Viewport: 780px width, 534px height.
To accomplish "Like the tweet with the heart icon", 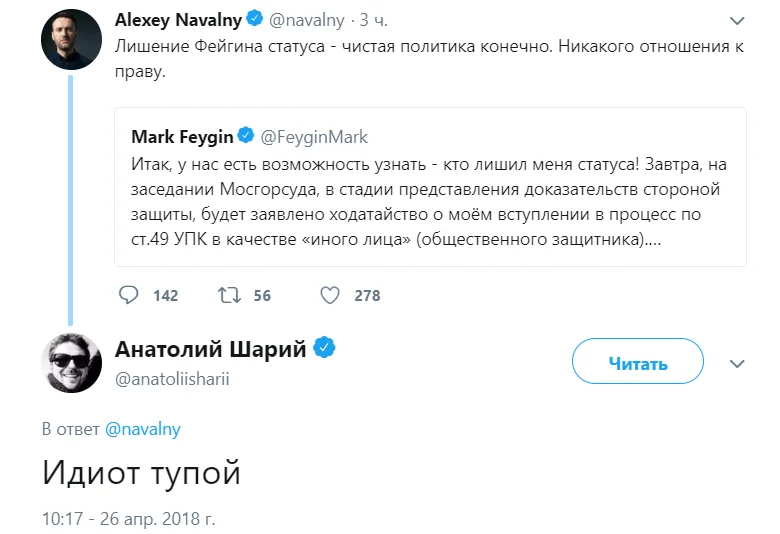I will pyautogui.click(x=329, y=295).
